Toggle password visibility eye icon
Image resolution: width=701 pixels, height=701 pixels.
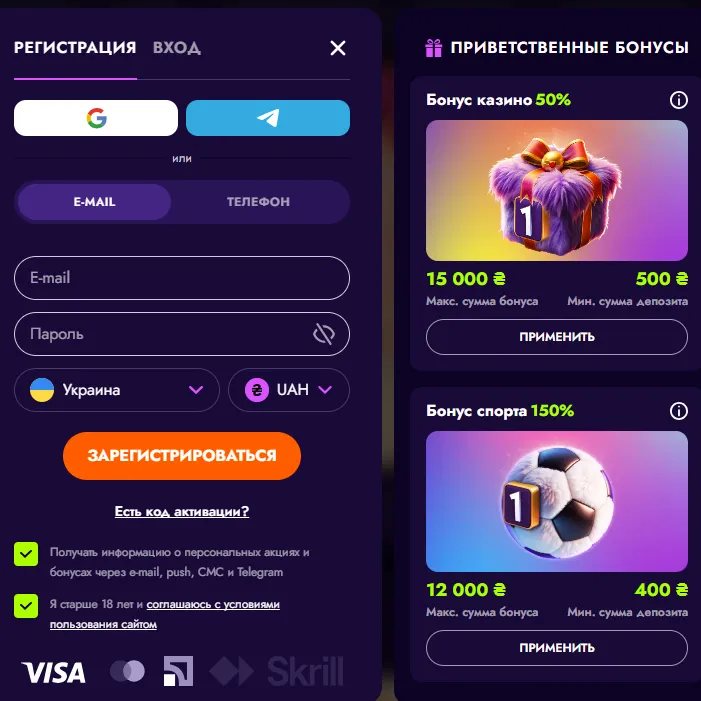(x=324, y=334)
